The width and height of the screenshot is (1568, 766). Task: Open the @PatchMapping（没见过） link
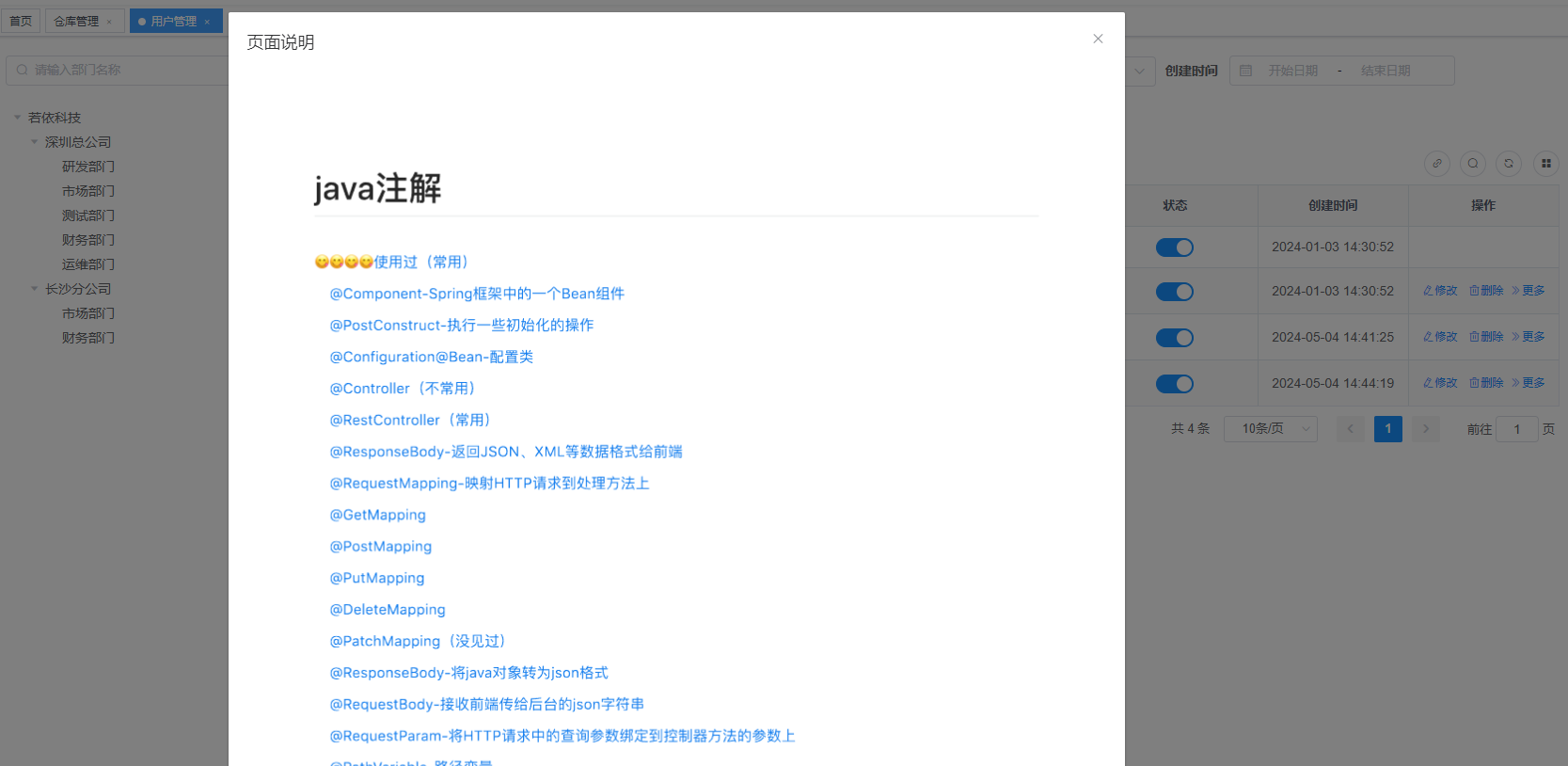pos(418,641)
